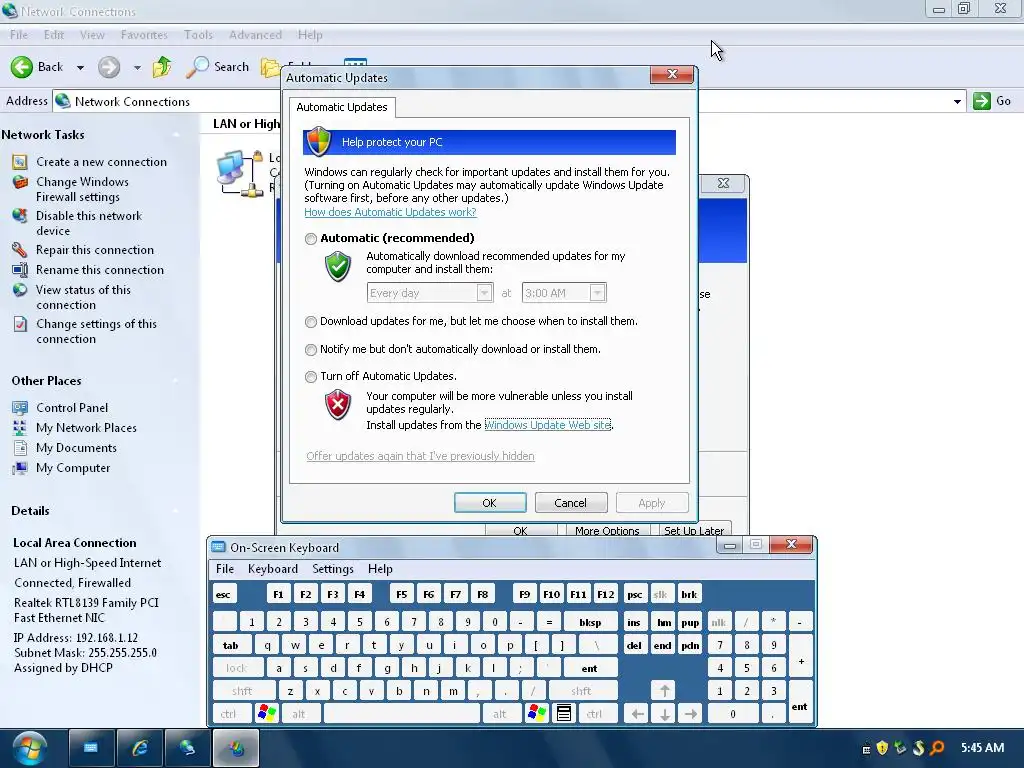Click the Repair this connection wrench icon
This screenshot has height=768, width=1024.
pyautogui.click(x=20, y=249)
